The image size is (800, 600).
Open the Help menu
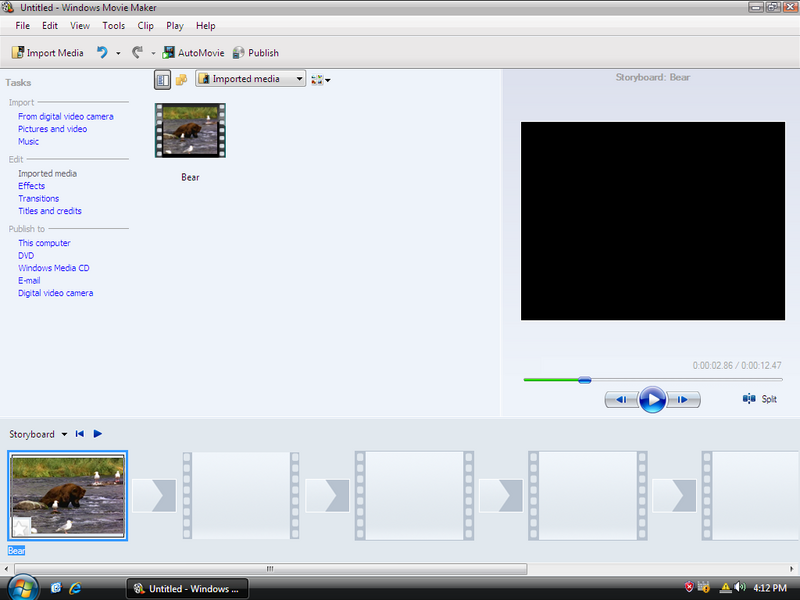click(206, 26)
